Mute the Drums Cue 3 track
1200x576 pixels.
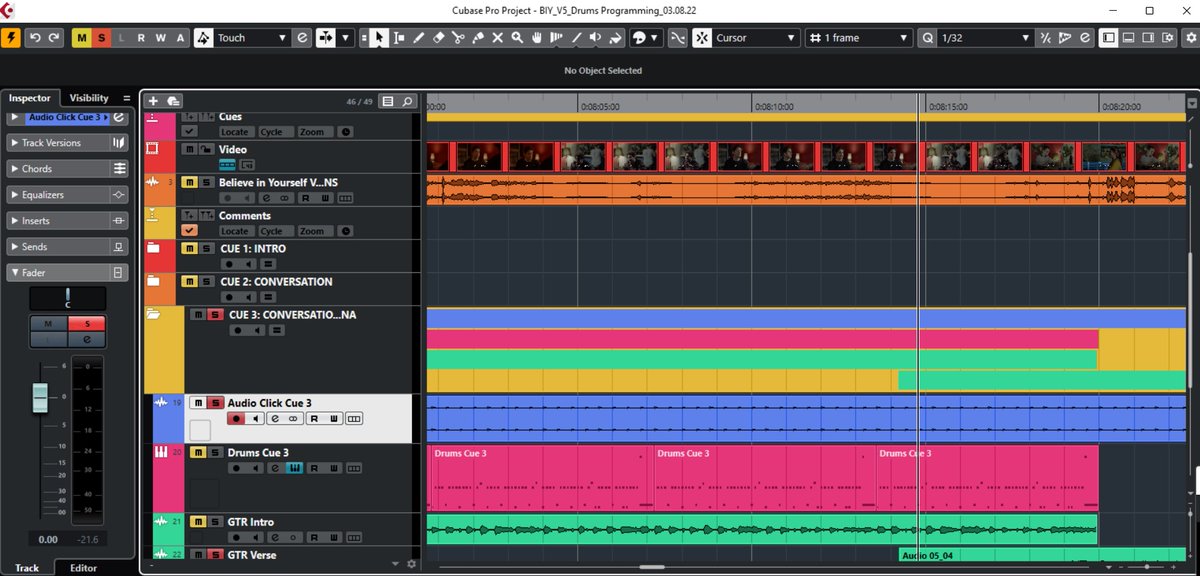pyautogui.click(x=198, y=452)
